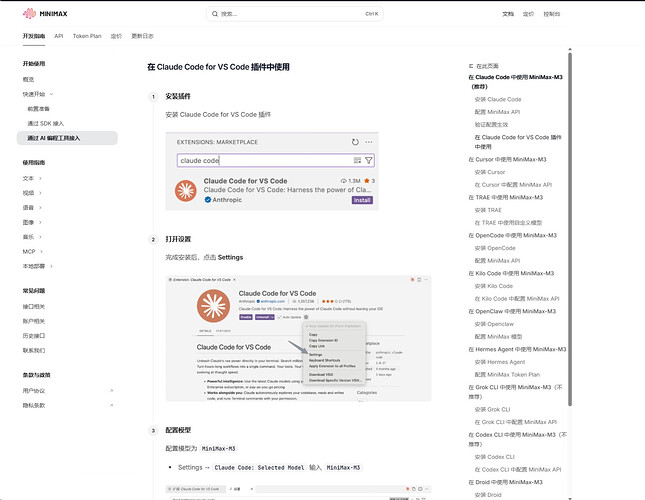The width and height of the screenshot is (645, 500).
Task: Jump to 安装 Codex CLI in contents
Action: (x=494, y=457)
